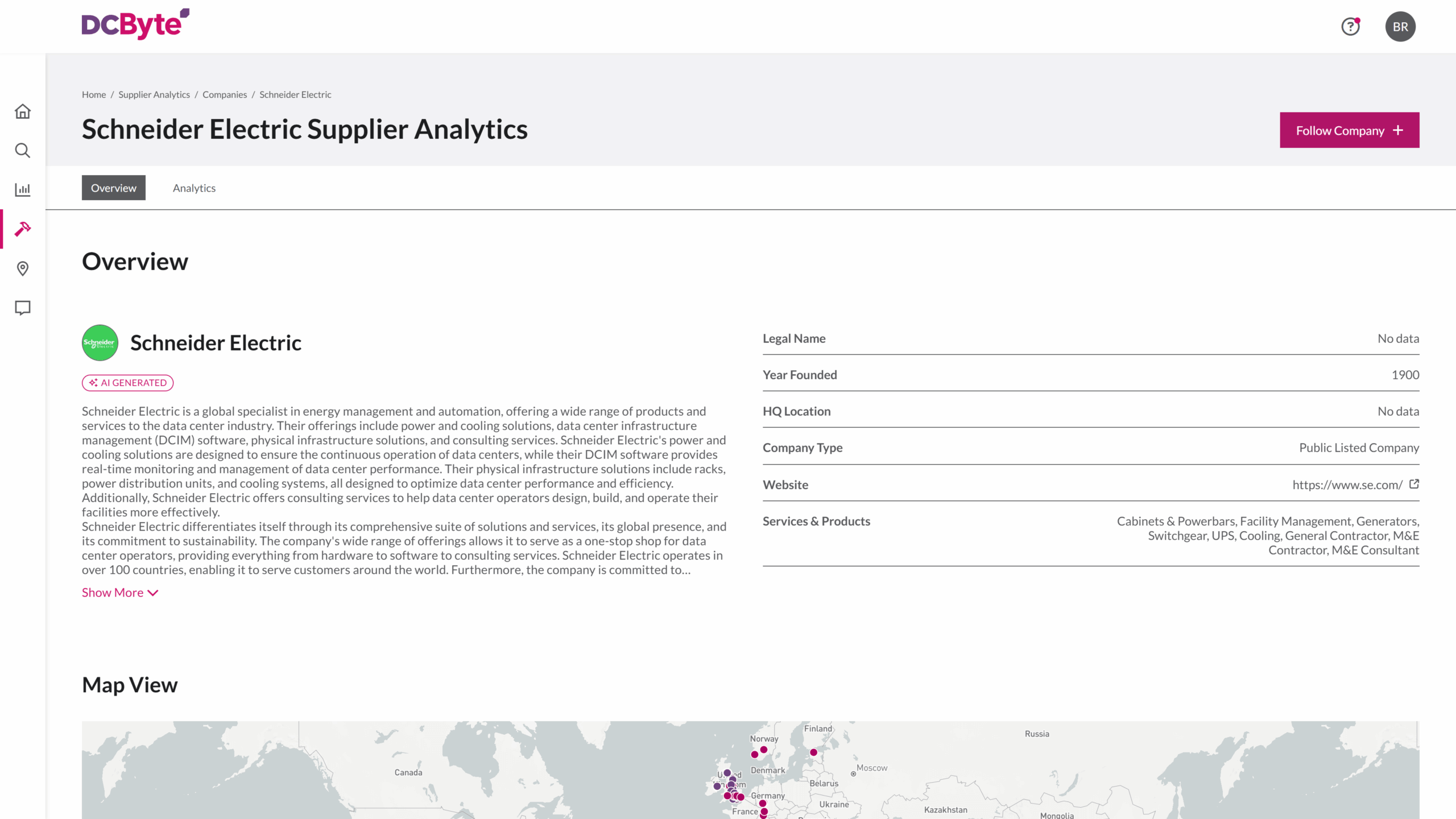Open the Feedback chat icon in sidebar
1456x819 pixels.
(23, 308)
